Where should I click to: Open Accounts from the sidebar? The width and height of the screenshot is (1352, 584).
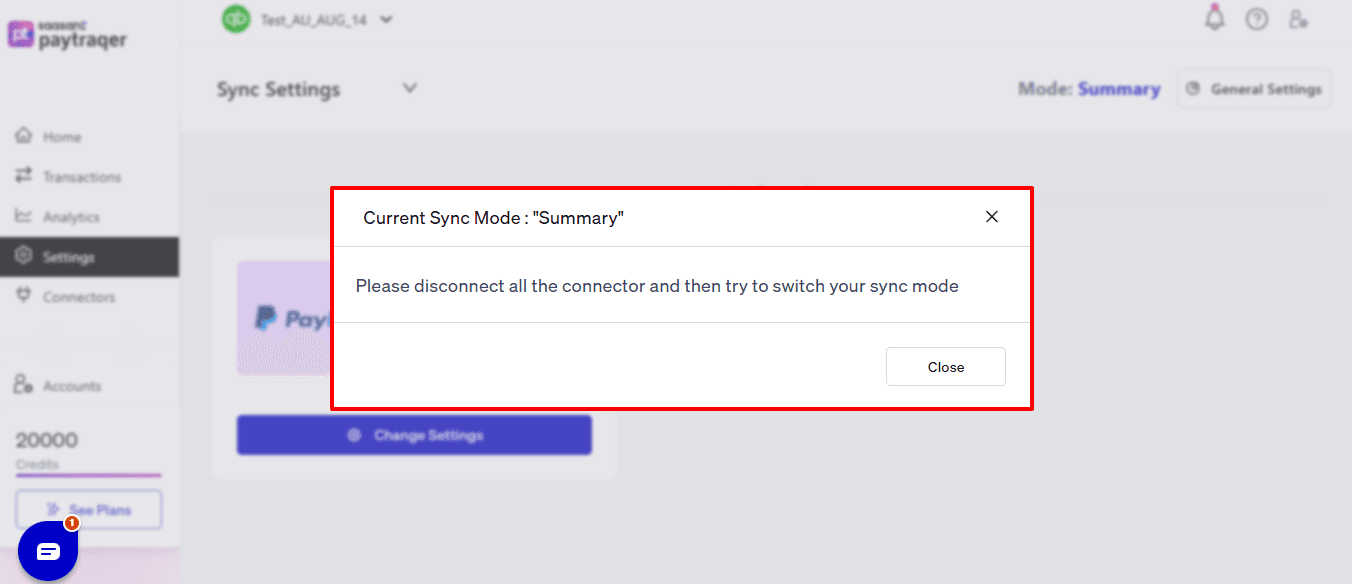24,384
